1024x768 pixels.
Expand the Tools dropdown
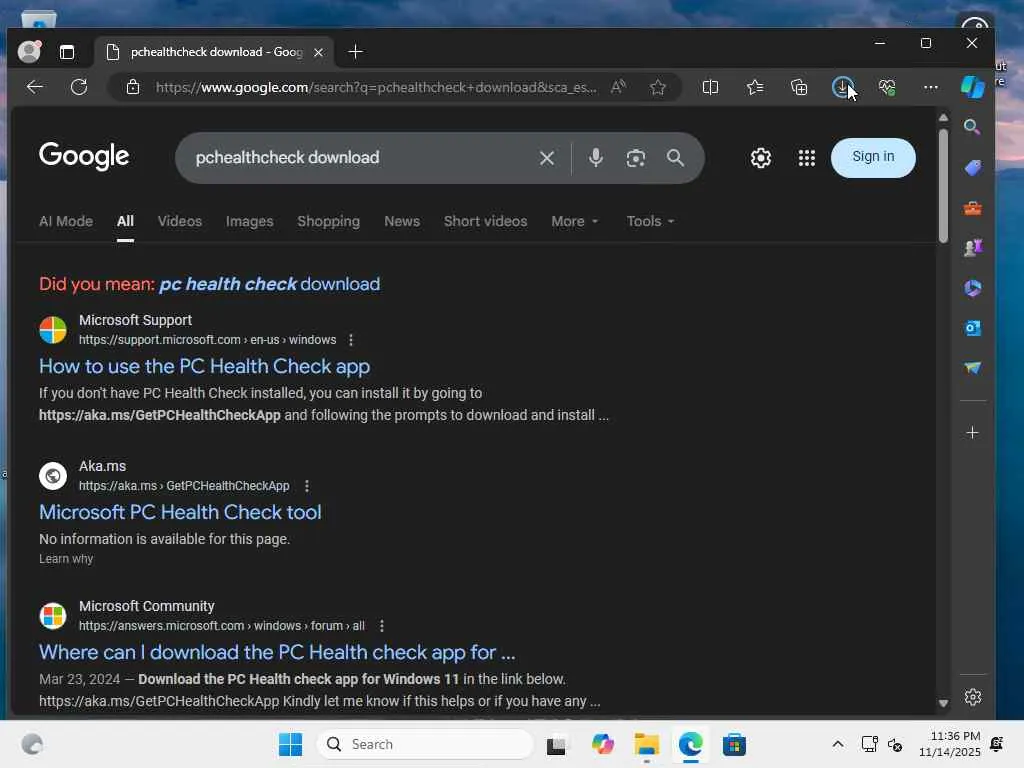click(x=650, y=221)
